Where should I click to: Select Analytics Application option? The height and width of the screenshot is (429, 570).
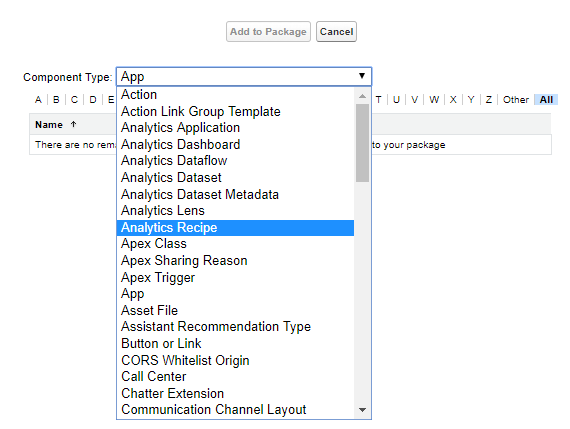pyautogui.click(x=235, y=128)
